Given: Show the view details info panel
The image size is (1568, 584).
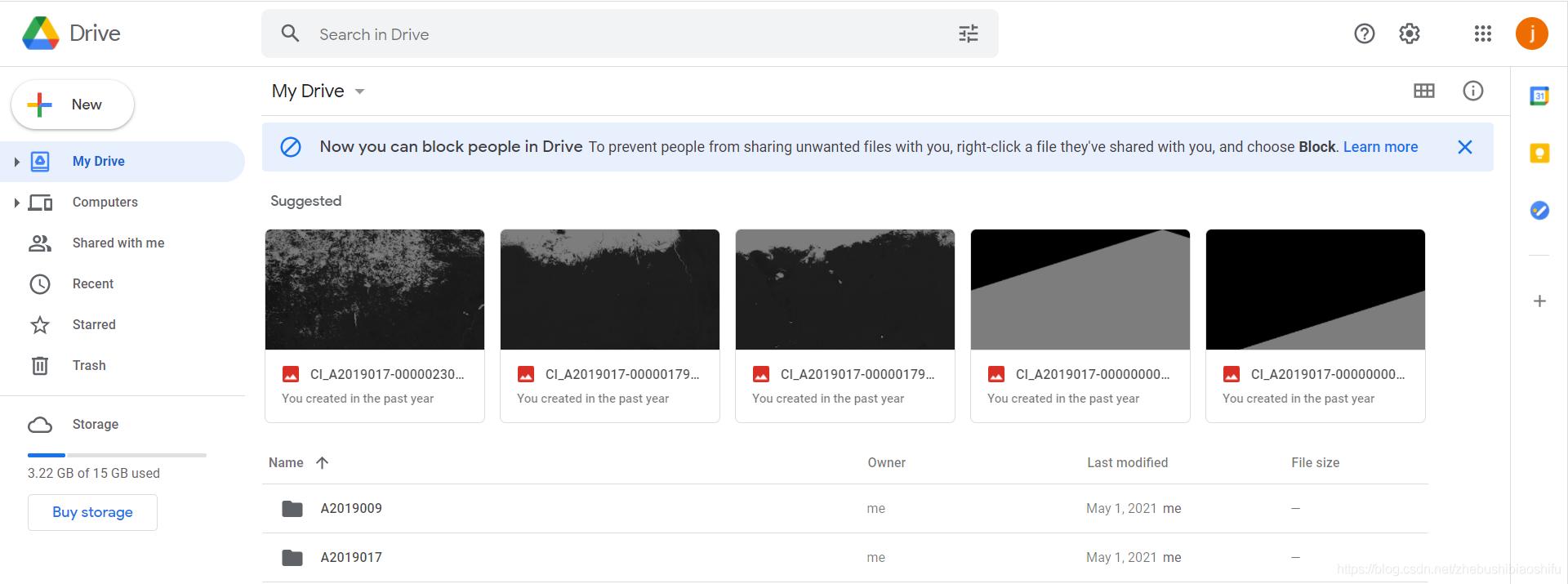Looking at the screenshot, I should [x=1472, y=91].
